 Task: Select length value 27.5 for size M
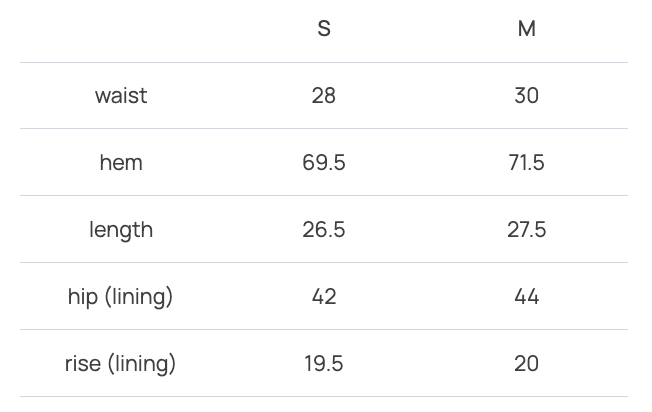[x=526, y=230]
